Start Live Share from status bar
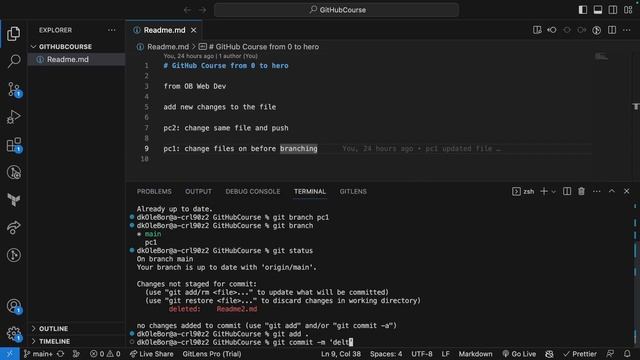 pos(151,354)
